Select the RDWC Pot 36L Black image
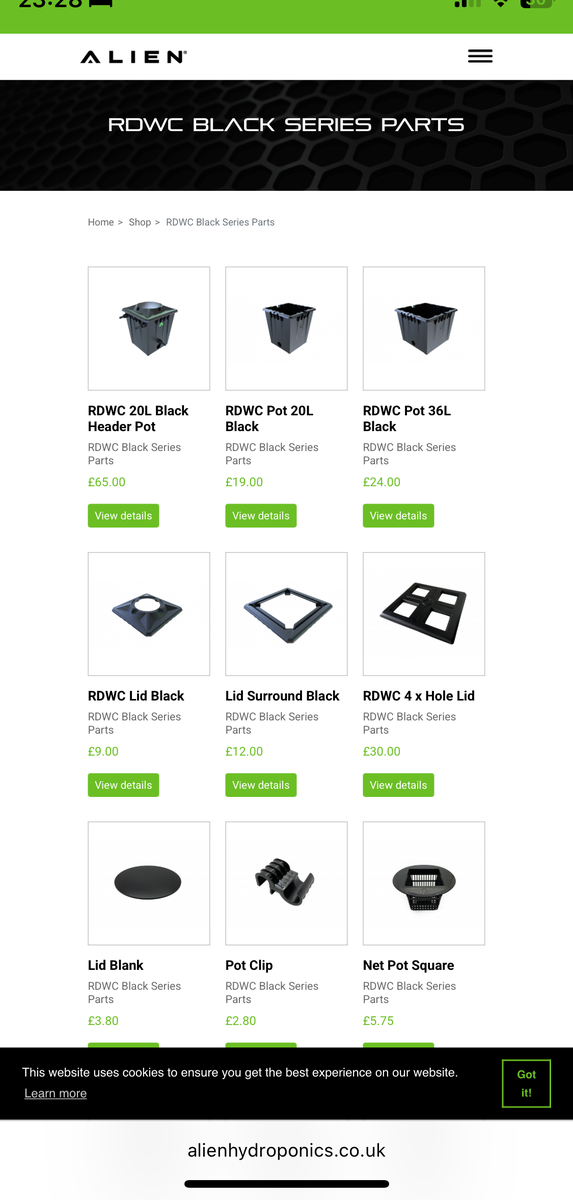573x1200 pixels. coord(424,328)
